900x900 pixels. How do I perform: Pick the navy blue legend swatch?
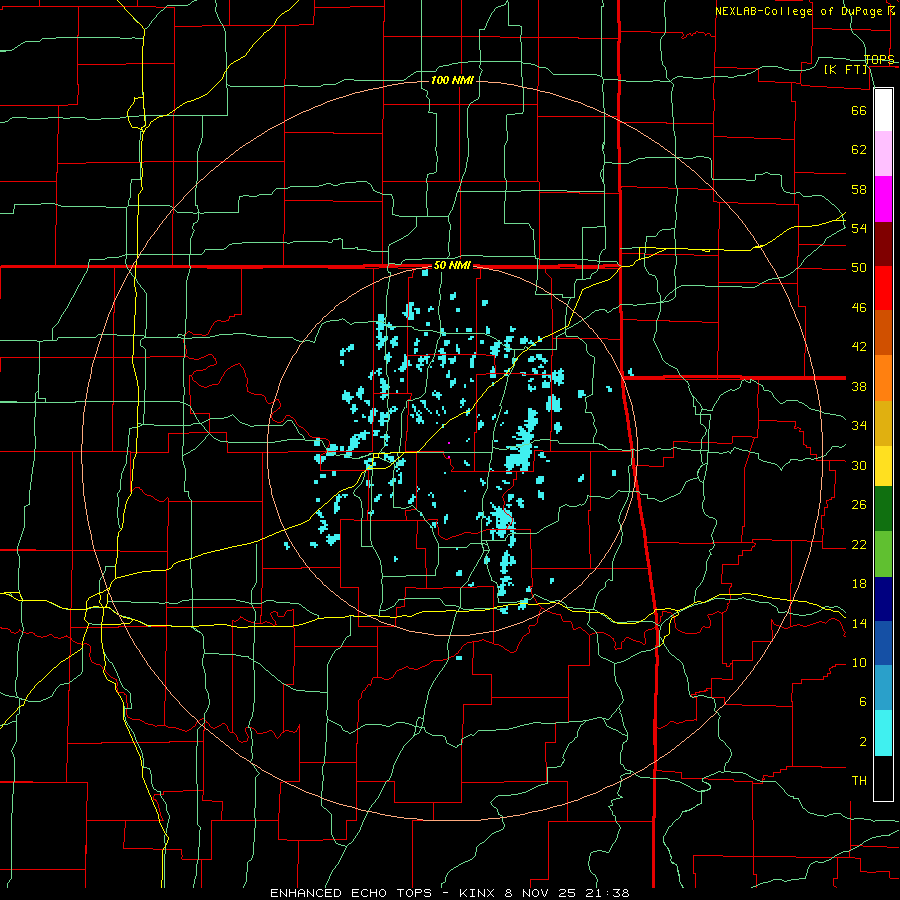point(883,599)
